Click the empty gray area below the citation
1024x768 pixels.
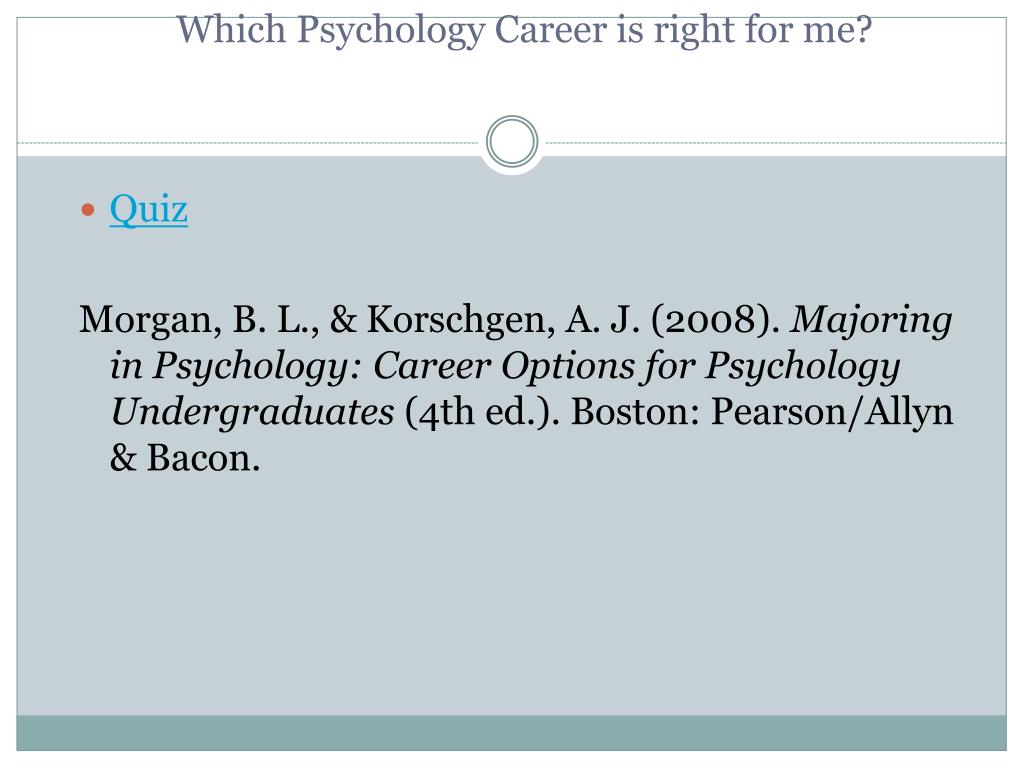click(511, 594)
